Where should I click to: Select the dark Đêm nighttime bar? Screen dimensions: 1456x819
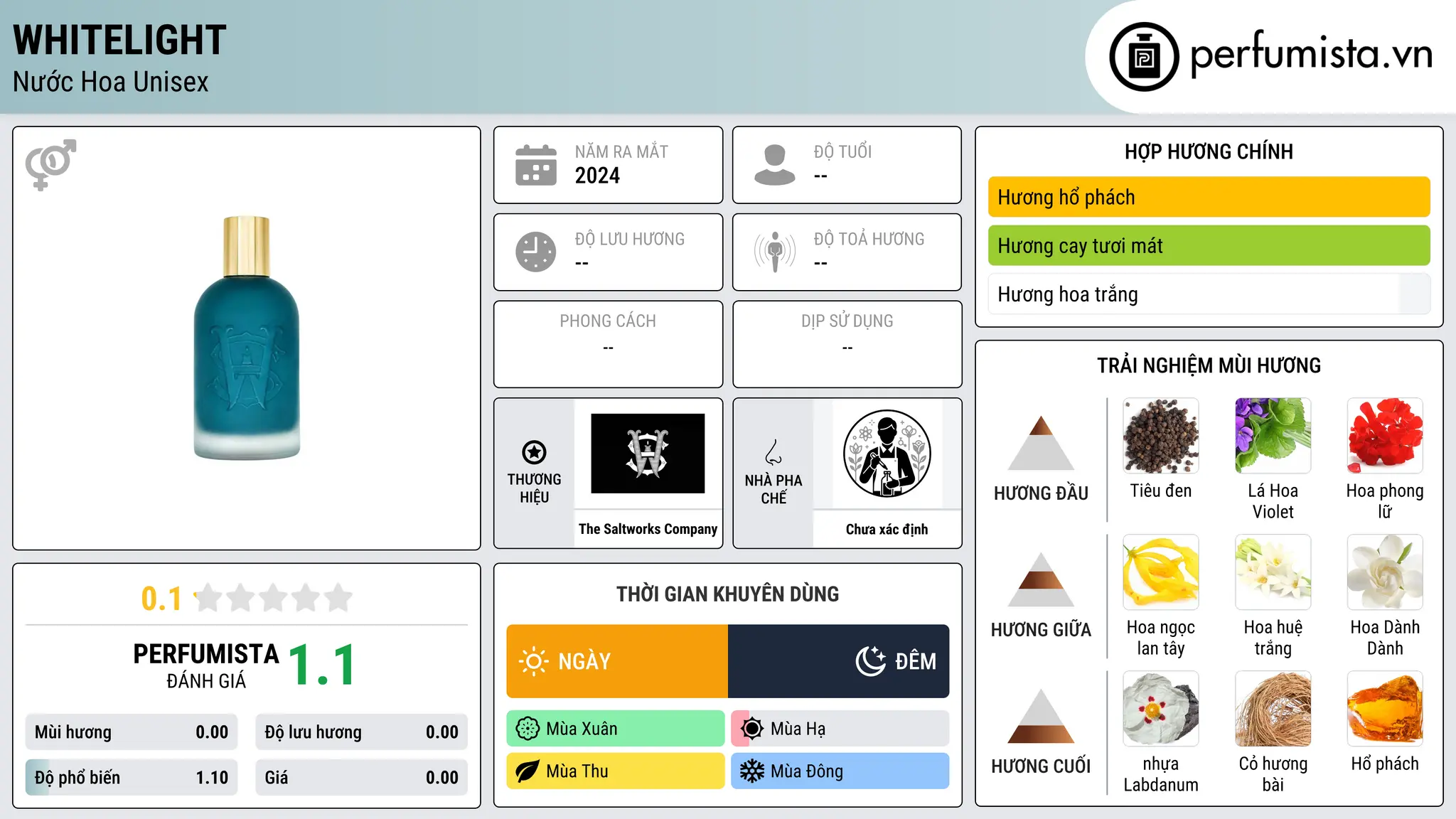tap(839, 661)
